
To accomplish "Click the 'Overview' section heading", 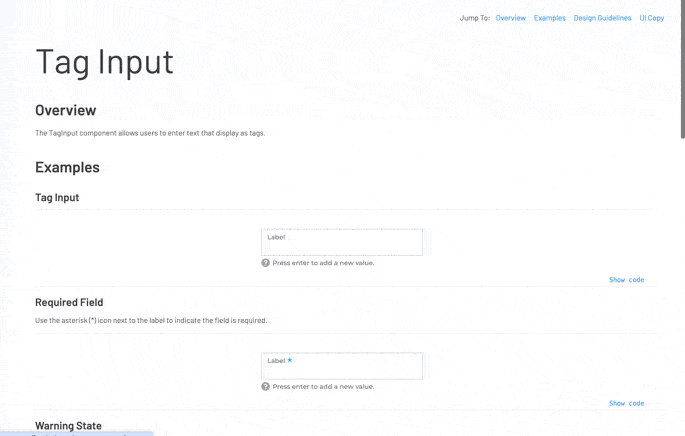I will point(66,110).
